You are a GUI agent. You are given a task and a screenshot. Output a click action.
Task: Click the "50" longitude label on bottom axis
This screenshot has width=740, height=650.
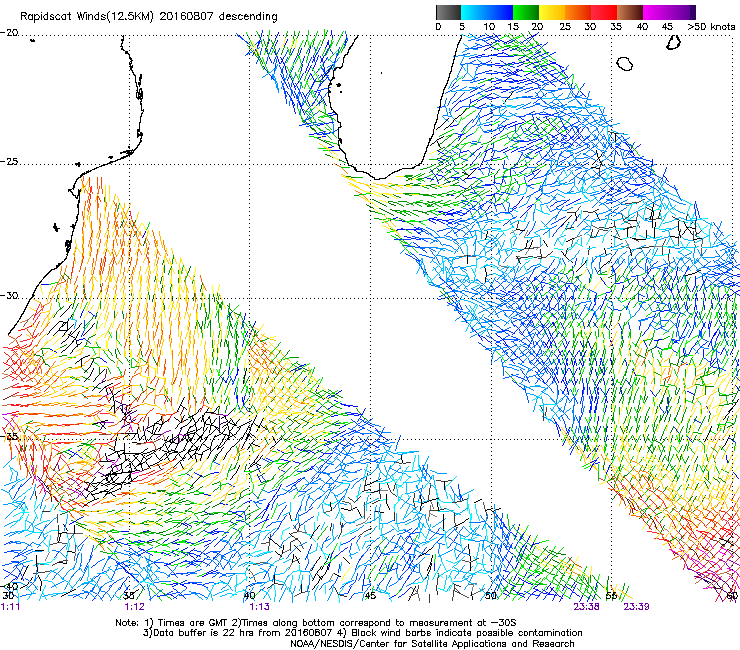491,596
